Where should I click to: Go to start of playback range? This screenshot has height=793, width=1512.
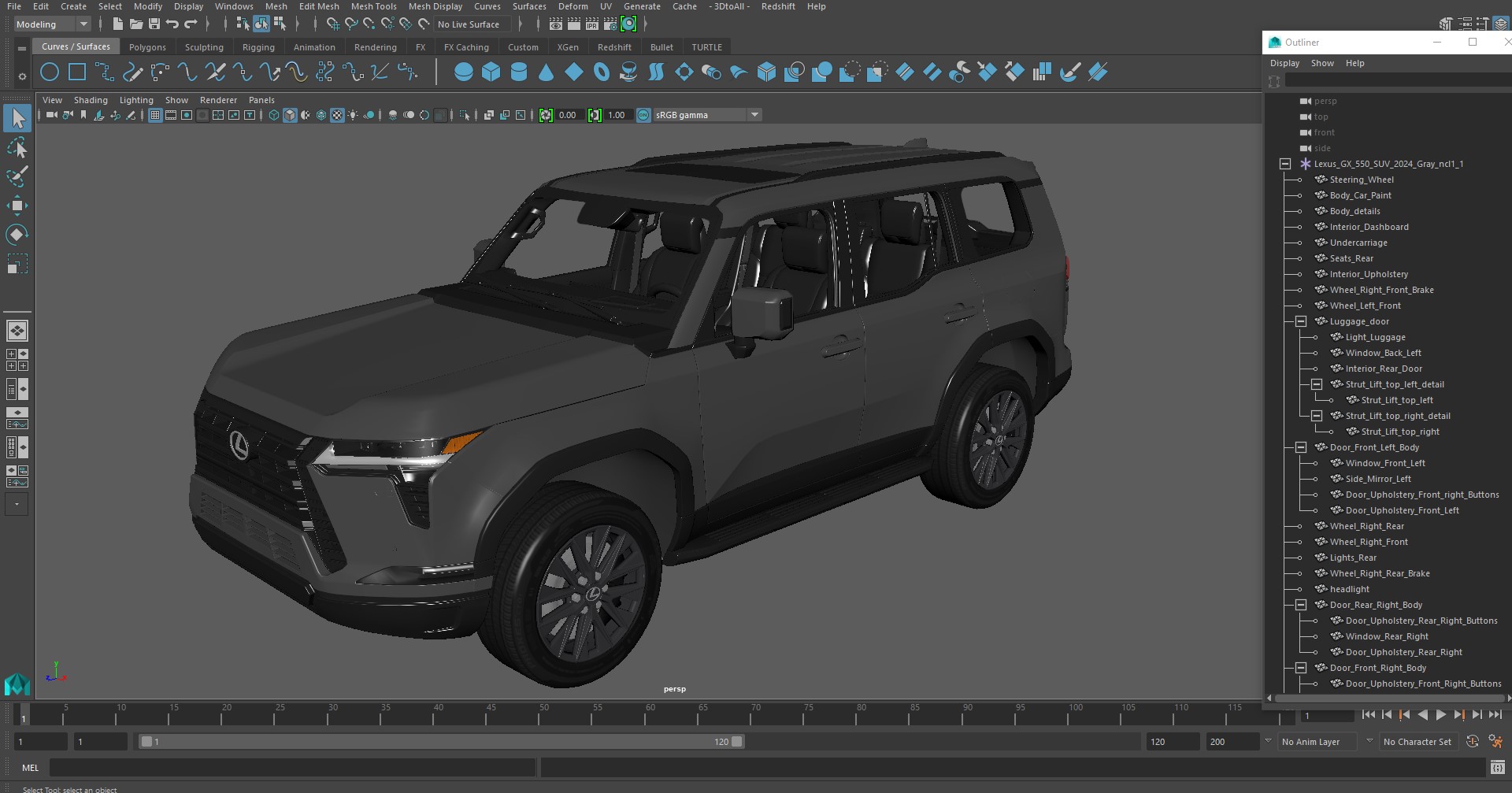click(1368, 715)
